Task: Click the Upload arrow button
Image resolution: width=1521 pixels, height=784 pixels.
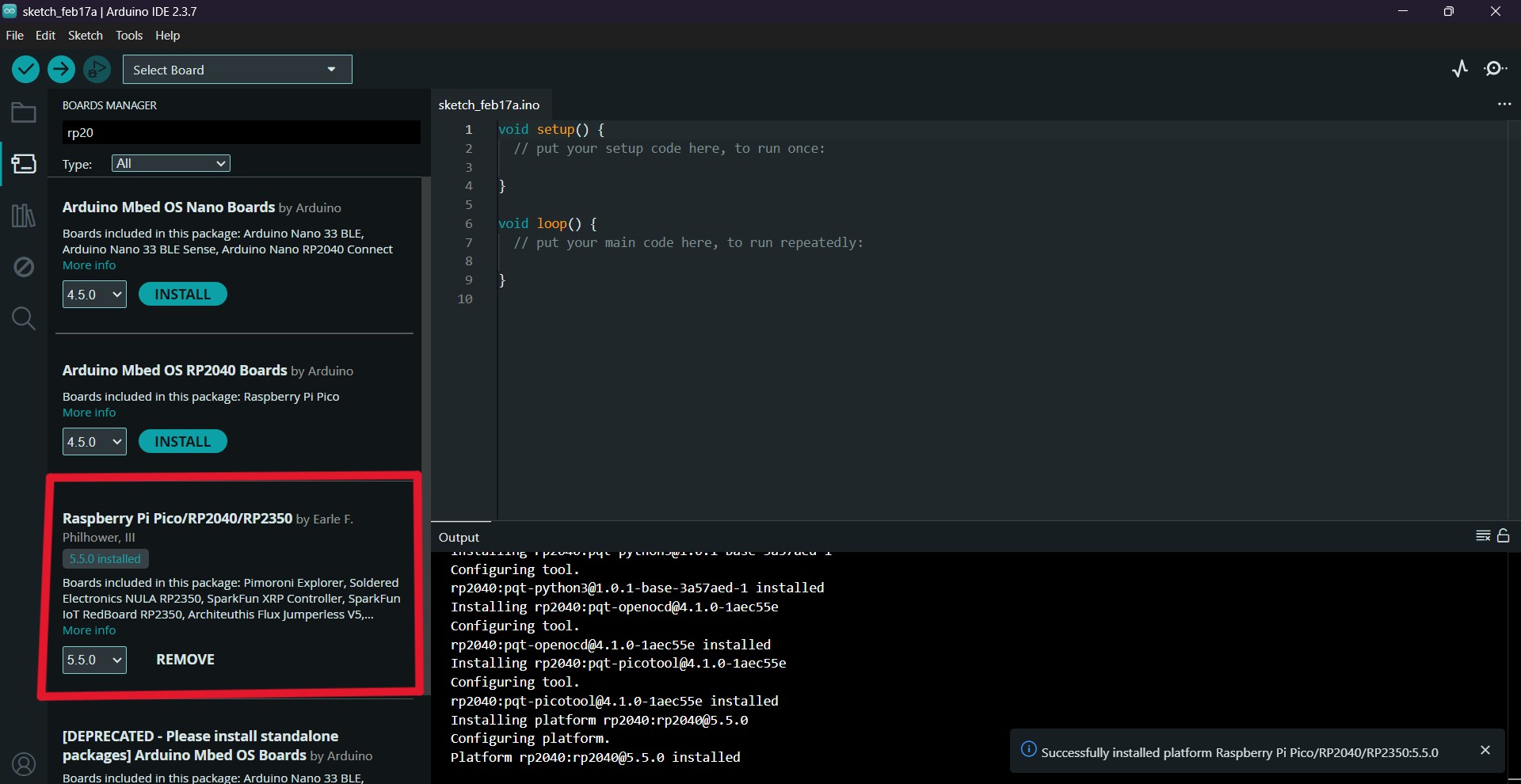Action: click(x=61, y=70)
